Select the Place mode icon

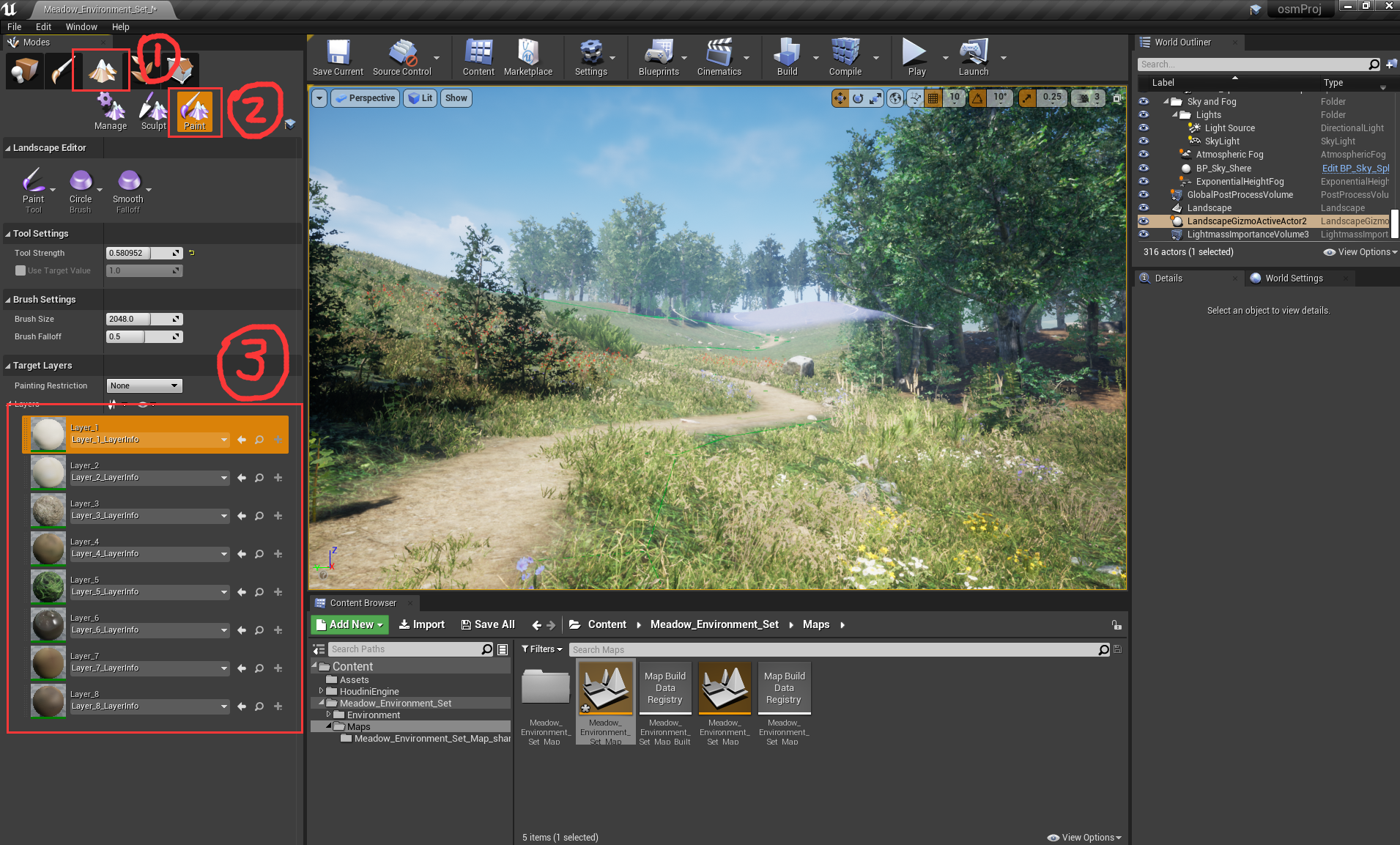tap(24, 70)
